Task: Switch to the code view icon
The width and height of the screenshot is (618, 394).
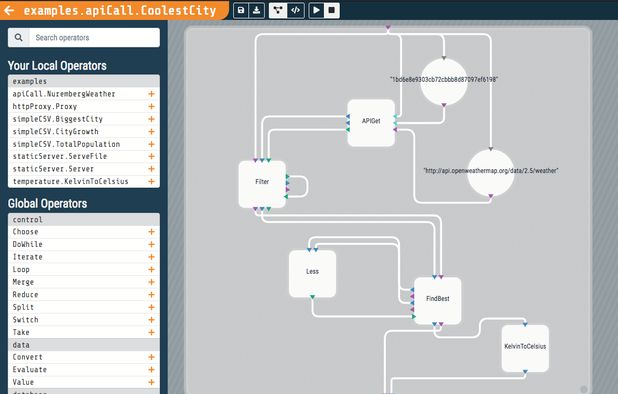Action: click(x=295, y=10)
